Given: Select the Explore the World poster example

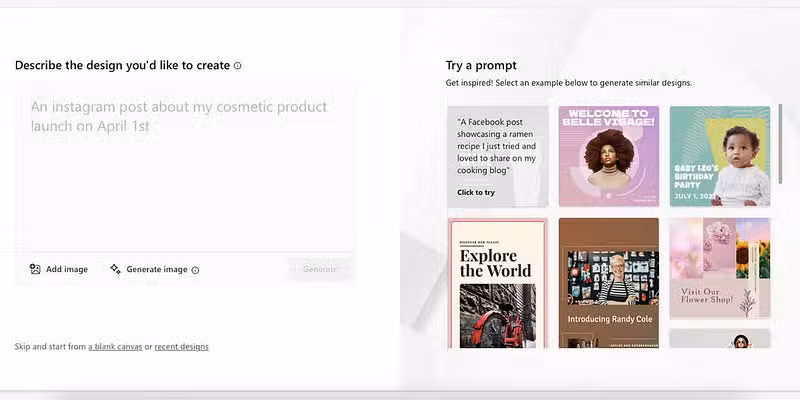Looking at the screenshot, I should [497, 283].
